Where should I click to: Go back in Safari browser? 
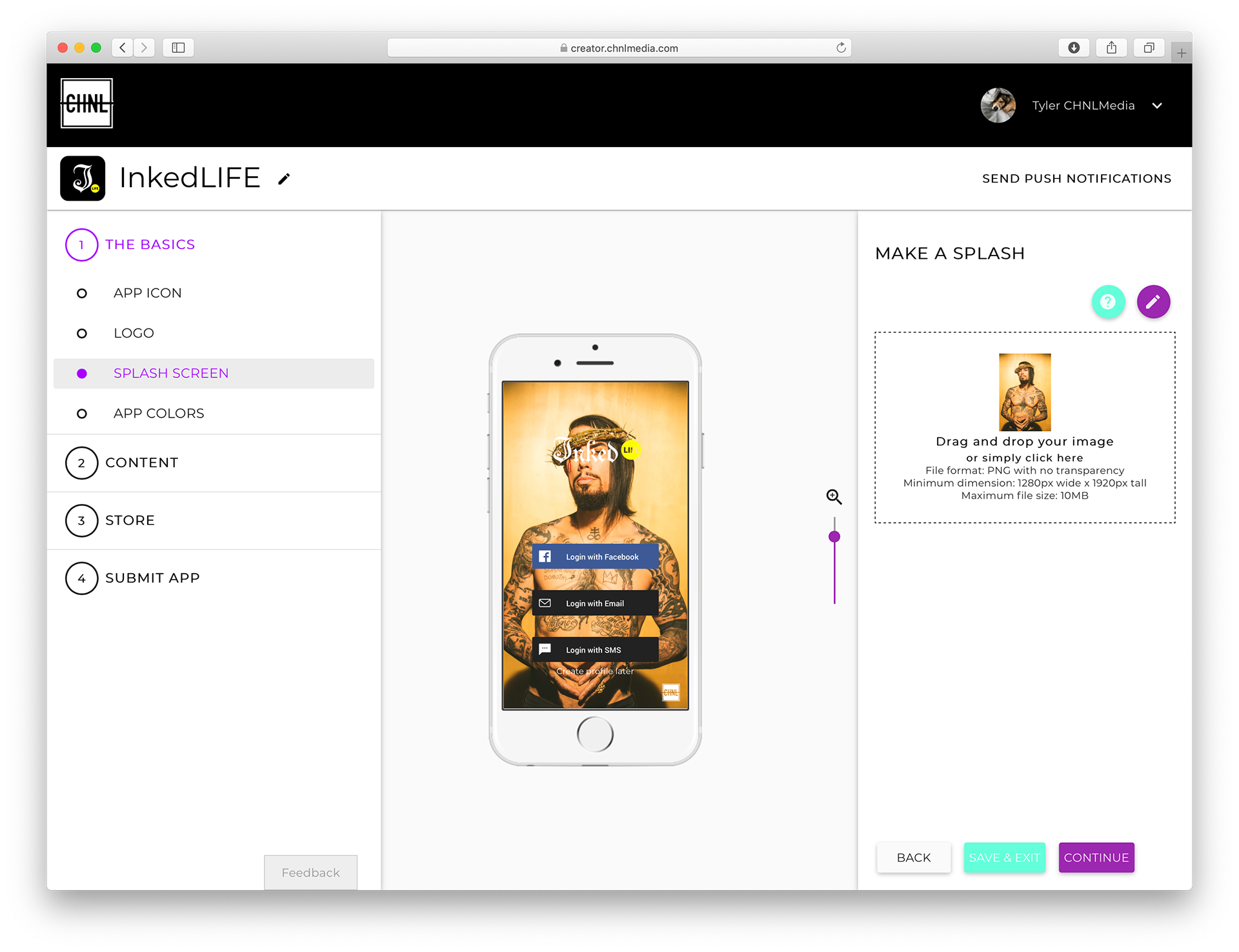pyautogui.click(x=123, y=48)
